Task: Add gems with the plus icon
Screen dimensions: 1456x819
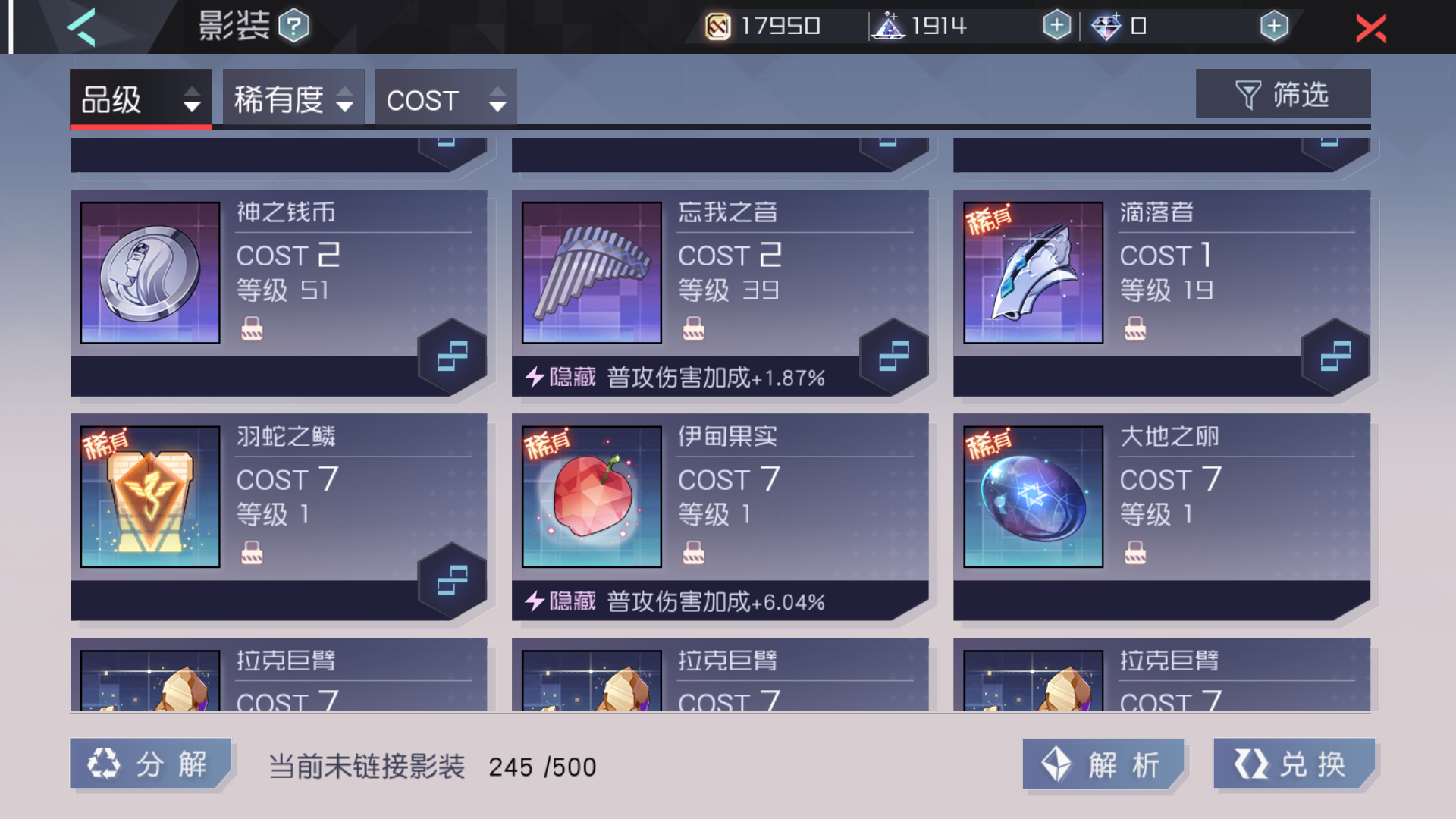Action: click(1274, 26)
